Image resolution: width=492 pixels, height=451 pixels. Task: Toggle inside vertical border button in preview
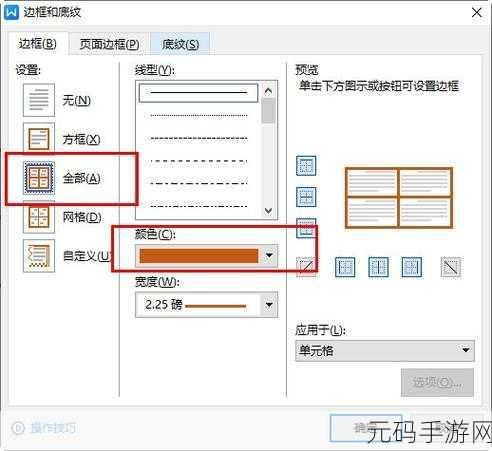click(x=378, y=267)
